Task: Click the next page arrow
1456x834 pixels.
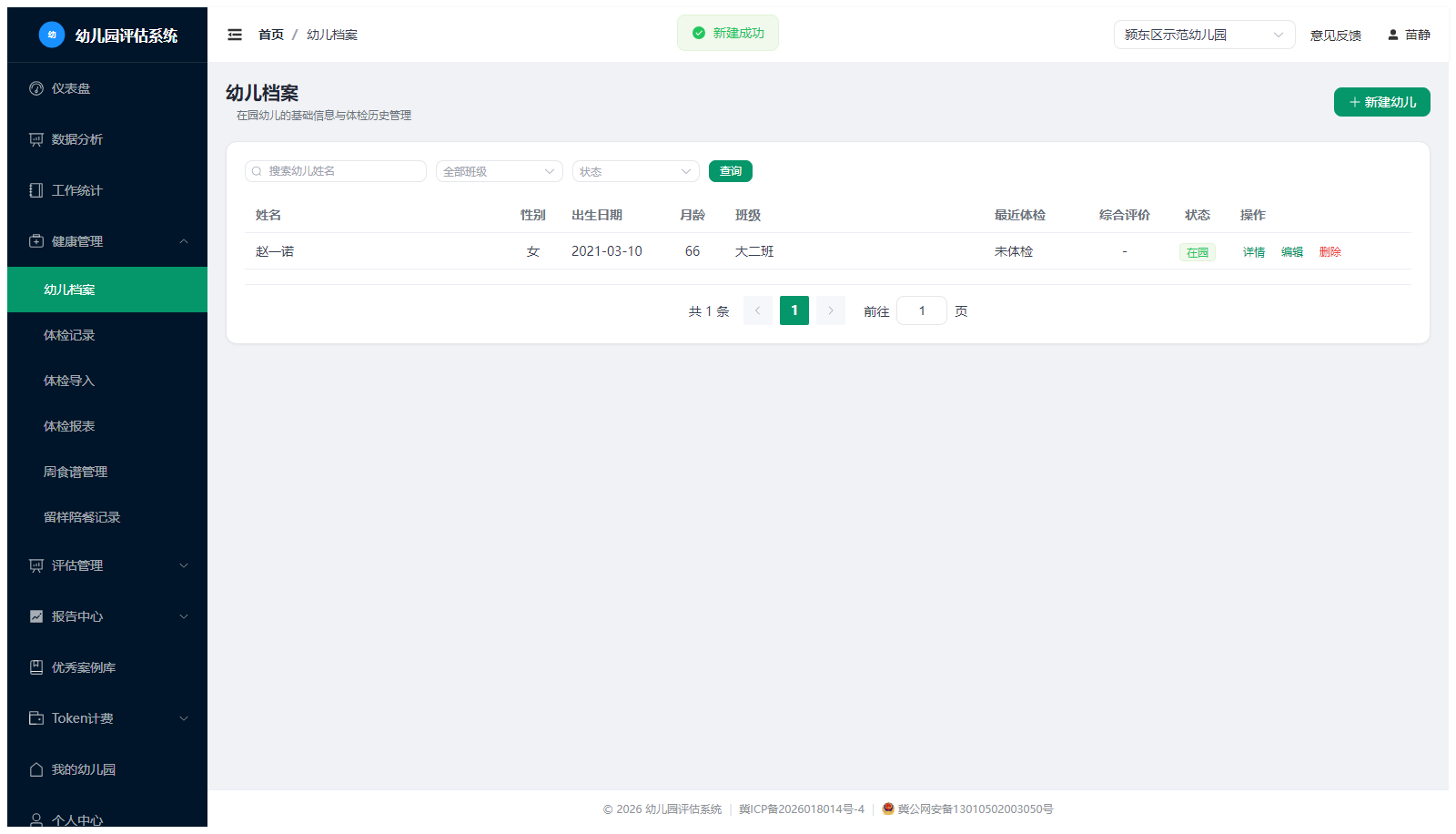Action: 831,310
